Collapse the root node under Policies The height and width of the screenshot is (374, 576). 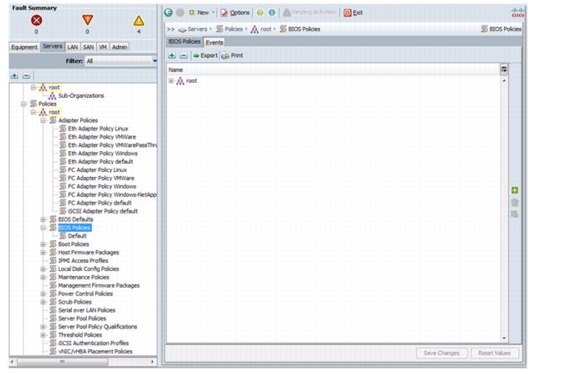point(33,112)
